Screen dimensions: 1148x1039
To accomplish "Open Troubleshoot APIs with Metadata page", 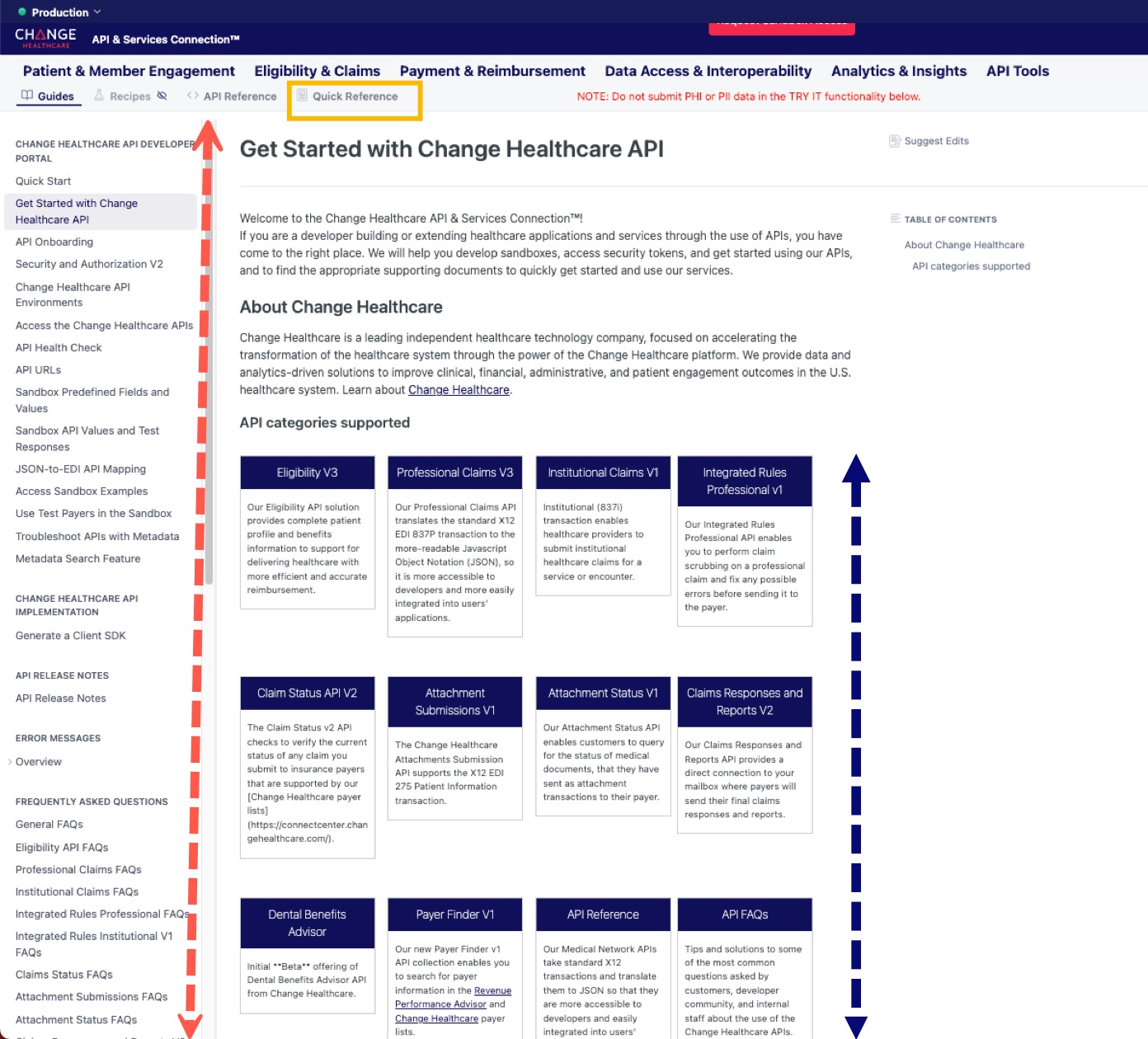I will click(x=97, y=537).
